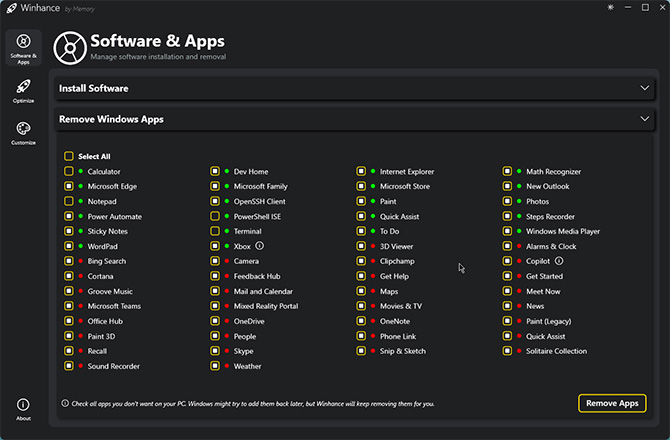
Task: Collapse the Remove Windows Apps chevron
Action: (644, 119)
